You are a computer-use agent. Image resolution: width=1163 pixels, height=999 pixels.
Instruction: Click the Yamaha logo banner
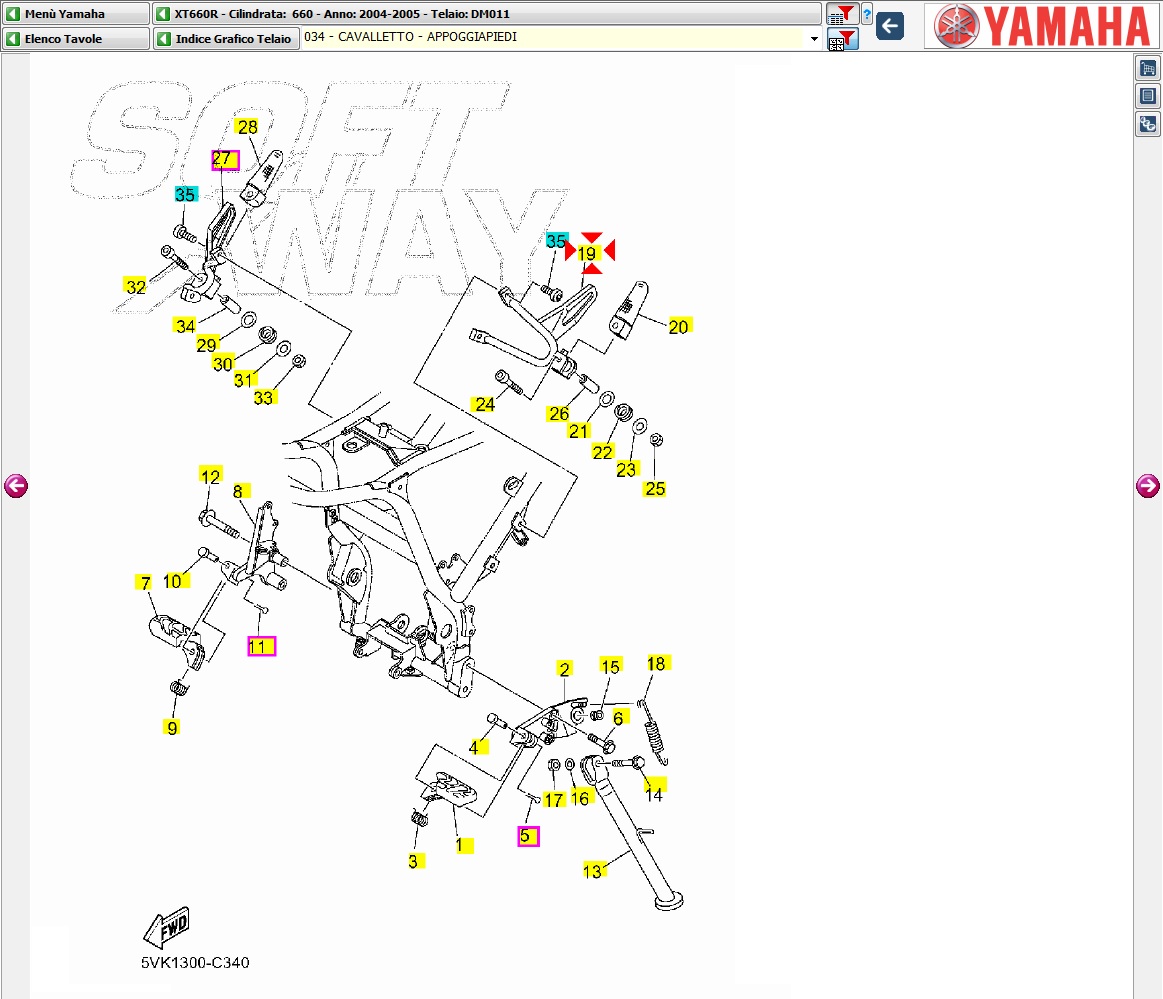[x=1039, y=26]
